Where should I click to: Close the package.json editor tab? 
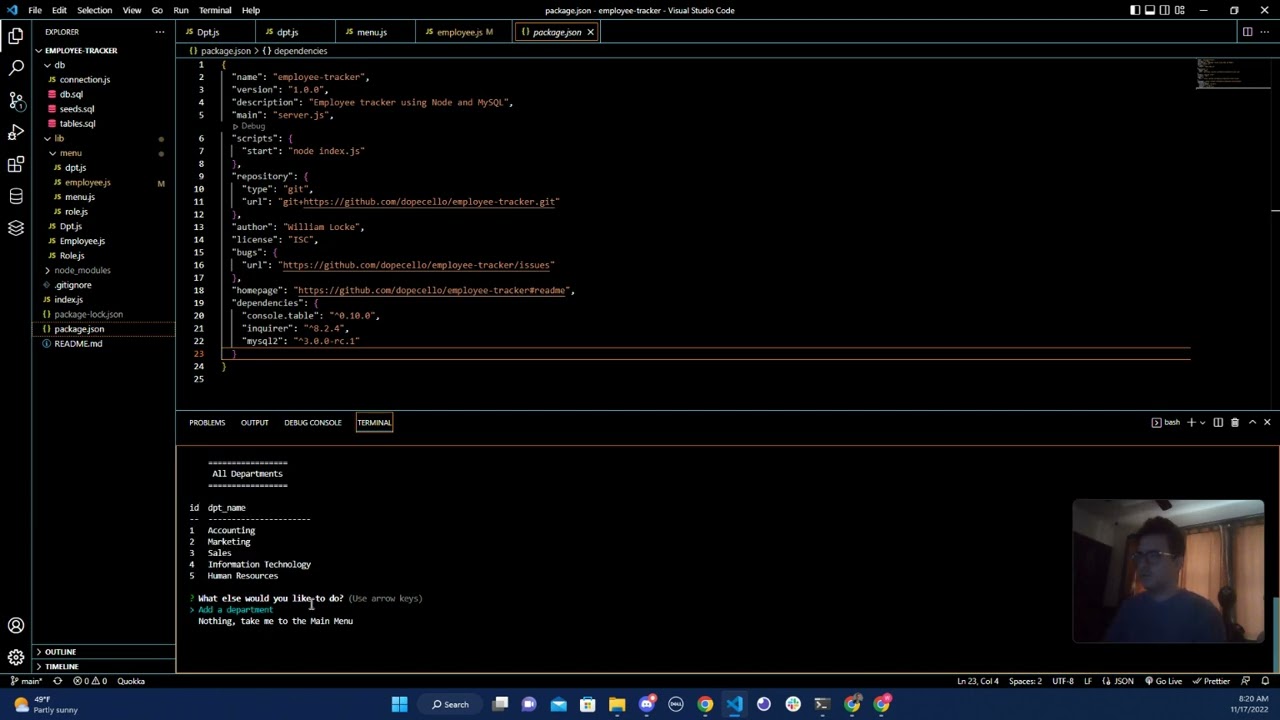point(590,32)
